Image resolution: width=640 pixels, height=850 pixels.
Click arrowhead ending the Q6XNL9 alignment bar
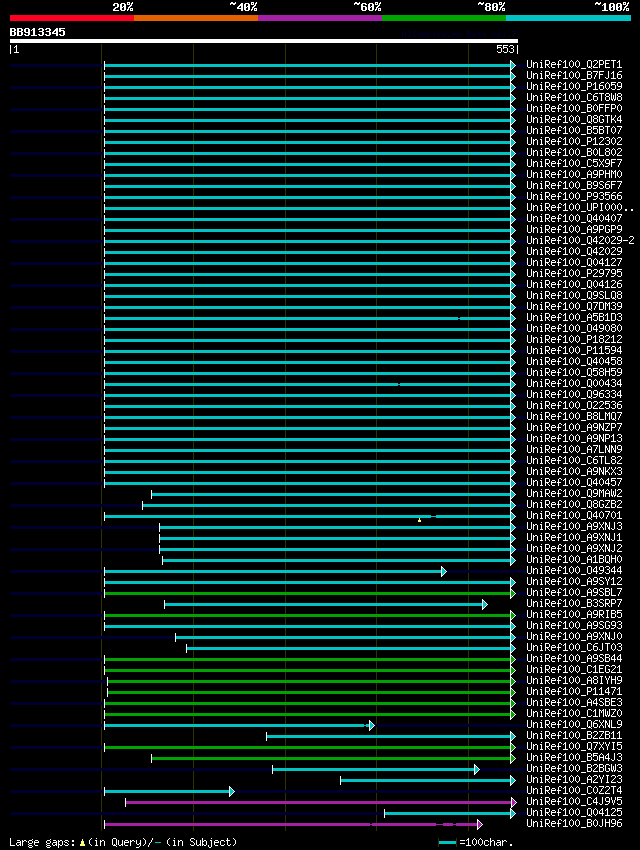[x=371, y=725]
